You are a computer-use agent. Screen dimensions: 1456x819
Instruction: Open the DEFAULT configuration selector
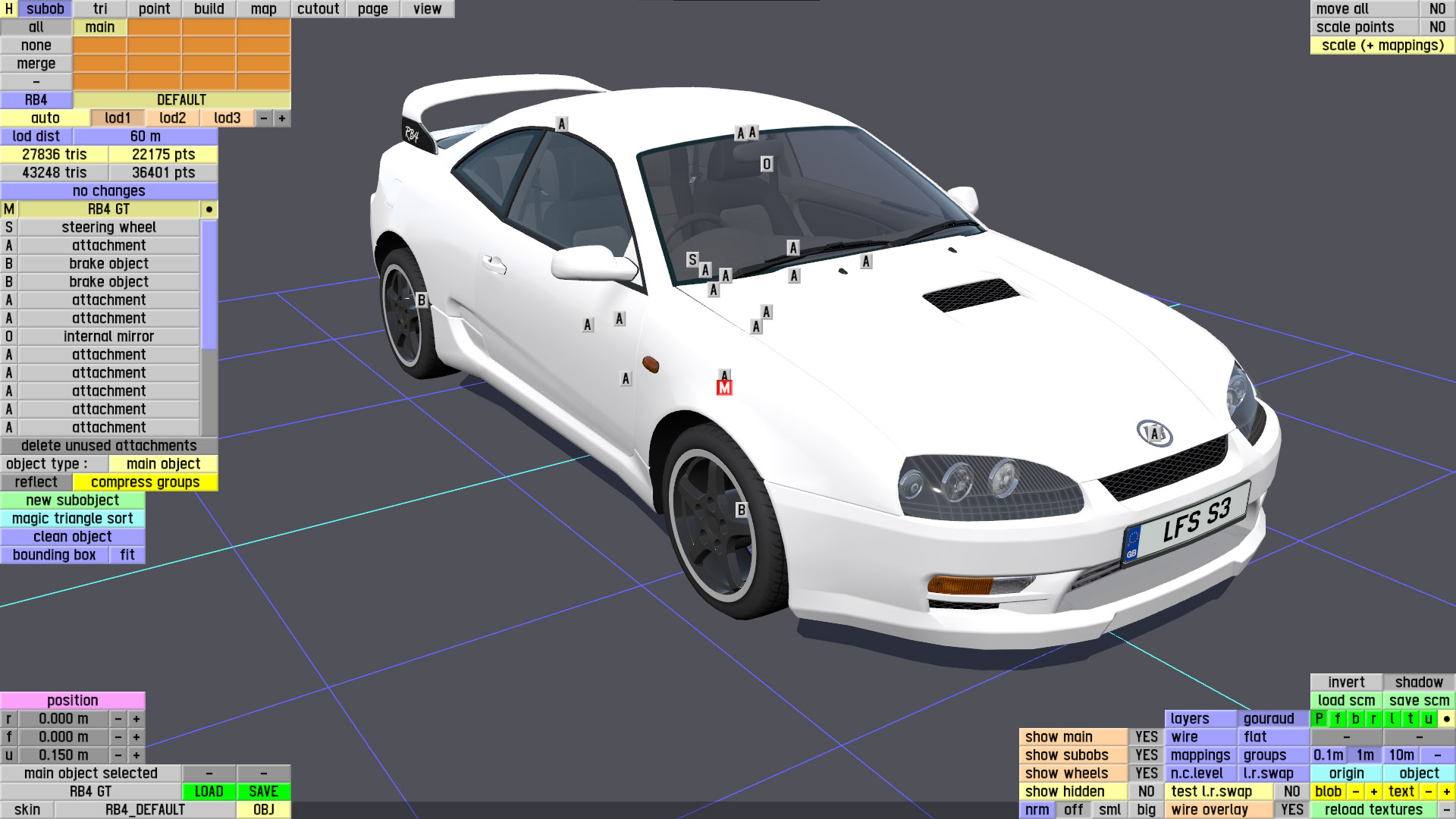181,100
